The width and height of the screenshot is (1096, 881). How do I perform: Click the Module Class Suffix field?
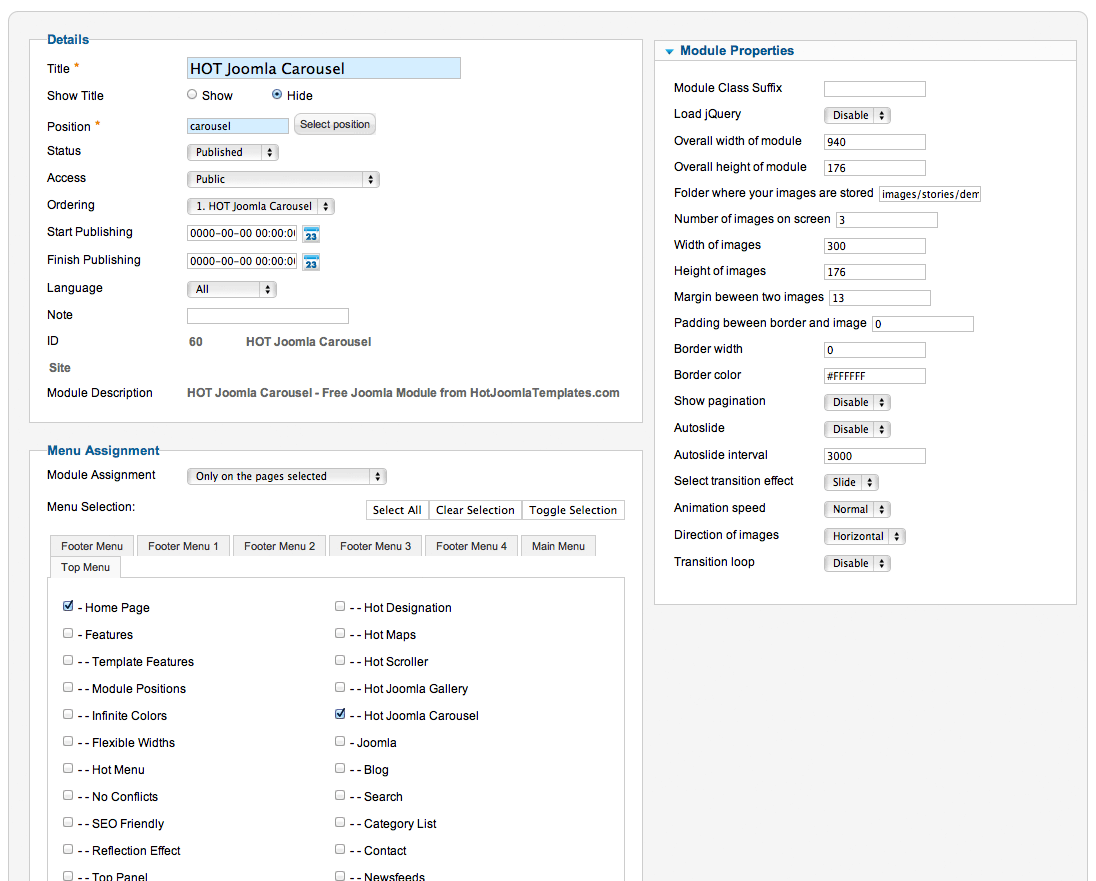[875, 89]
